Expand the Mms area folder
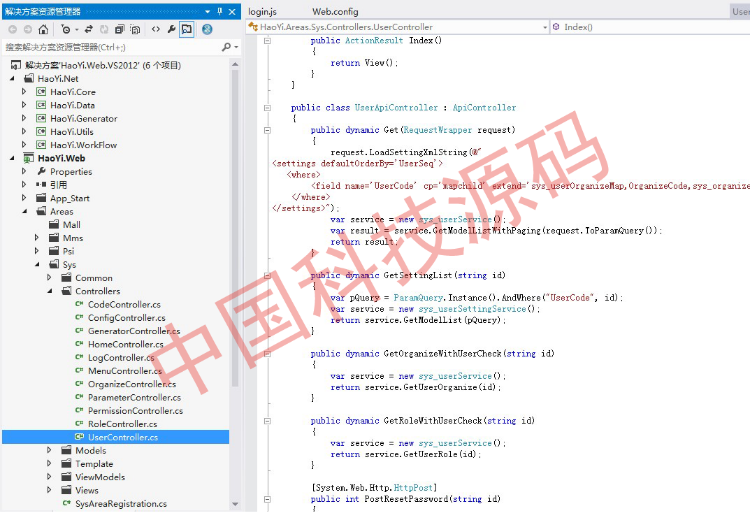 point(36,237)
